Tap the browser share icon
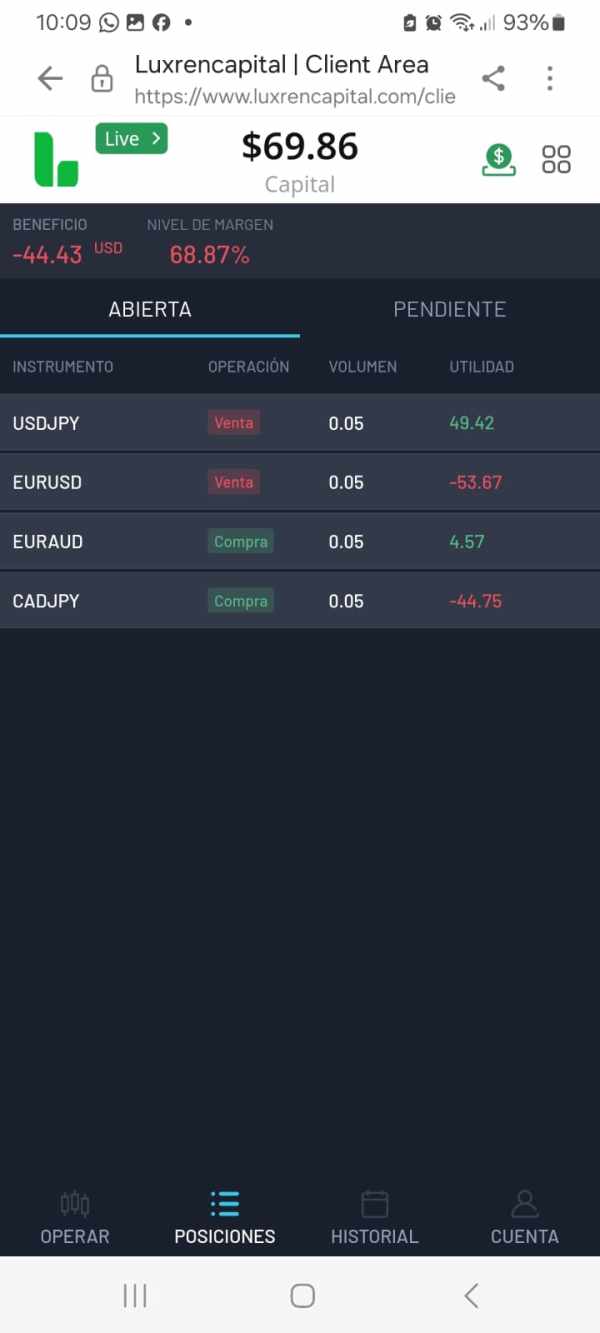Viewport: 600px width, 1333px height. (x=493, y=79)
